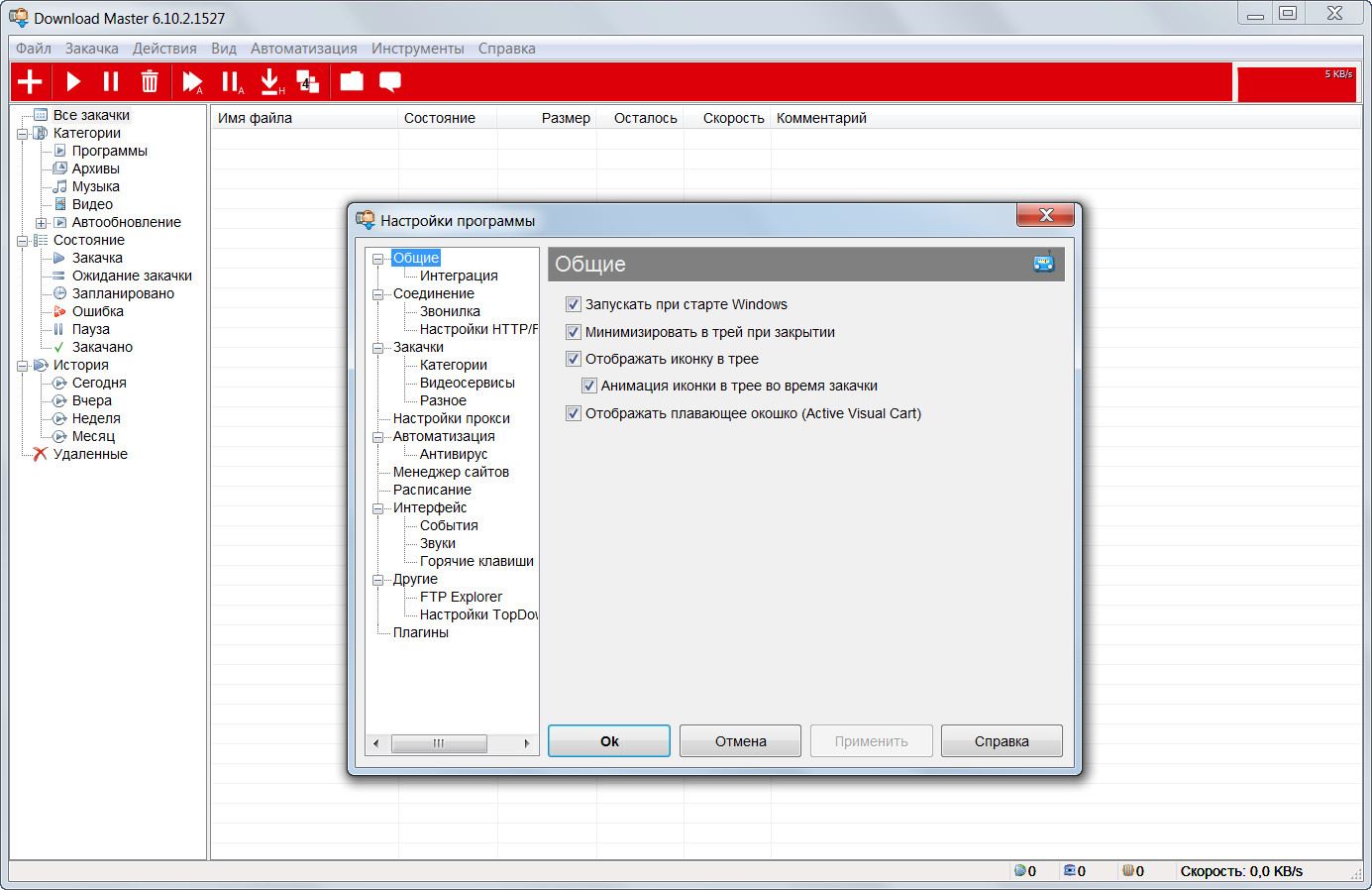Toggle Минимизировать в трей при закрытии checkbox
This screenshot has height=890, width=1372.
click(x=573, y=332)
